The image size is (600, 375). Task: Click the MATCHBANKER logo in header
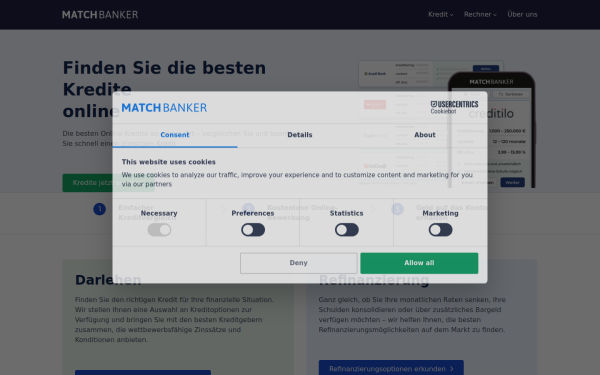point(100,15)
